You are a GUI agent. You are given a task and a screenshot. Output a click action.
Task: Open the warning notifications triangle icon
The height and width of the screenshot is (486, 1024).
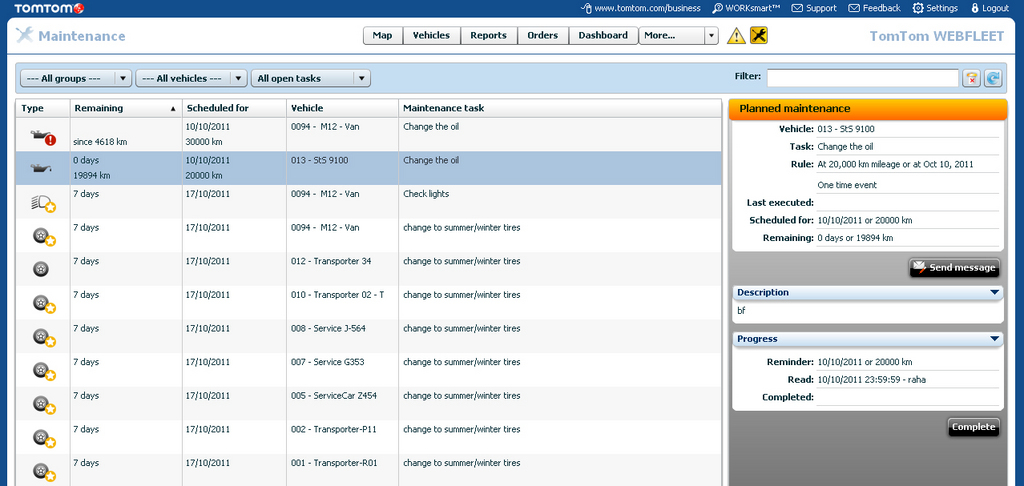(736, 36)
